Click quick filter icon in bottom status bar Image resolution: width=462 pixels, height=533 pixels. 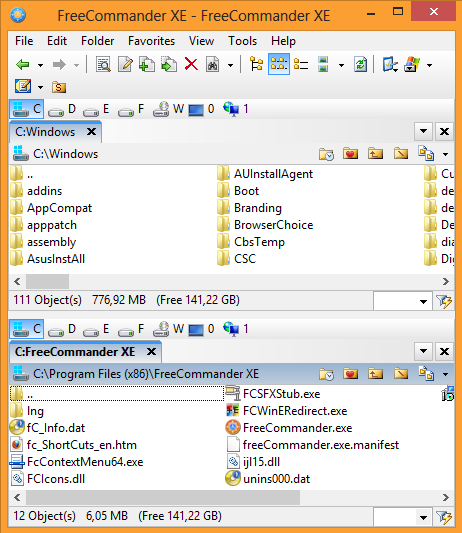pyautogui.click(x=444, y=517)
